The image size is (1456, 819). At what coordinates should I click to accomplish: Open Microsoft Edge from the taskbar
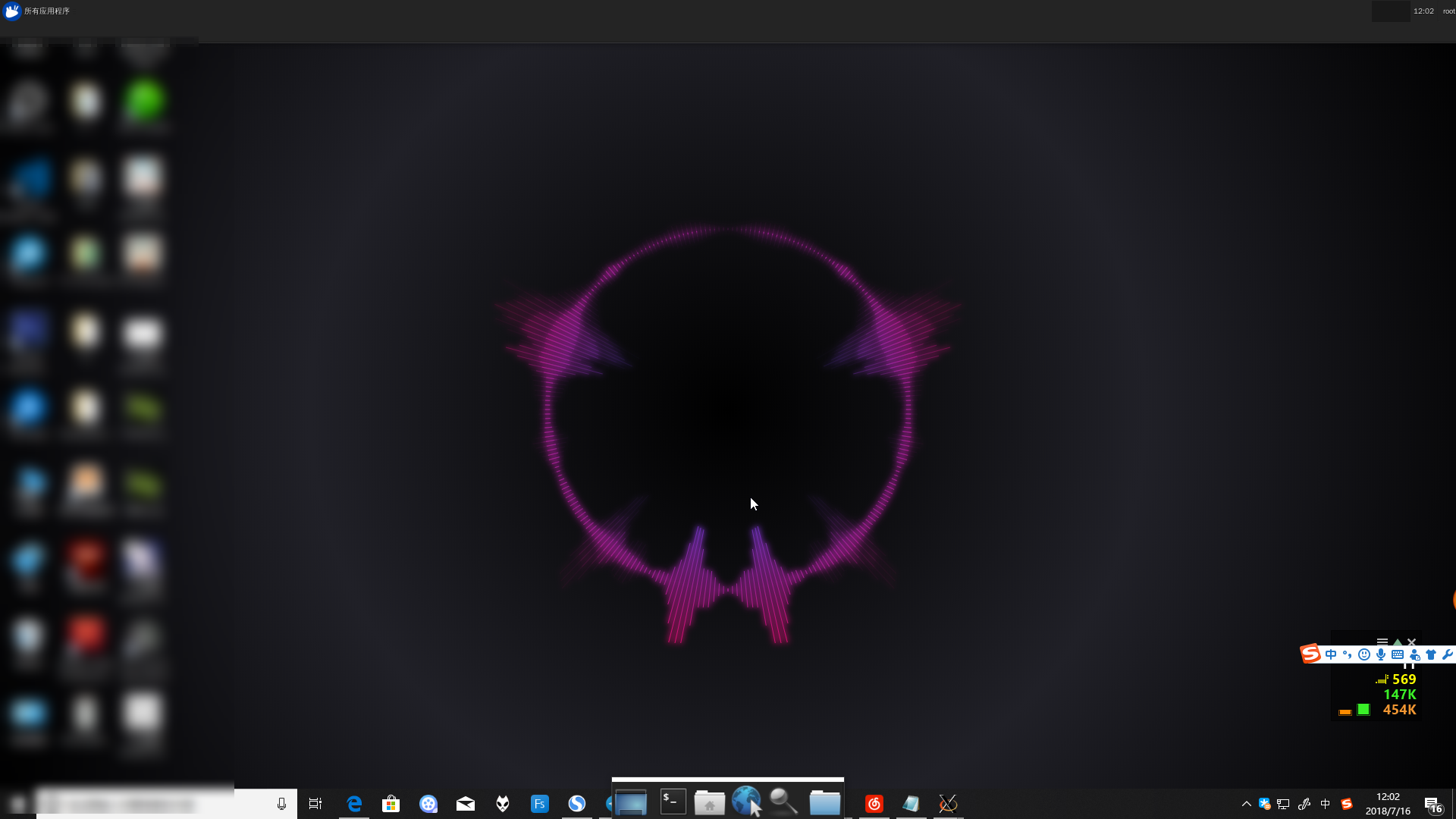[354, 804]
